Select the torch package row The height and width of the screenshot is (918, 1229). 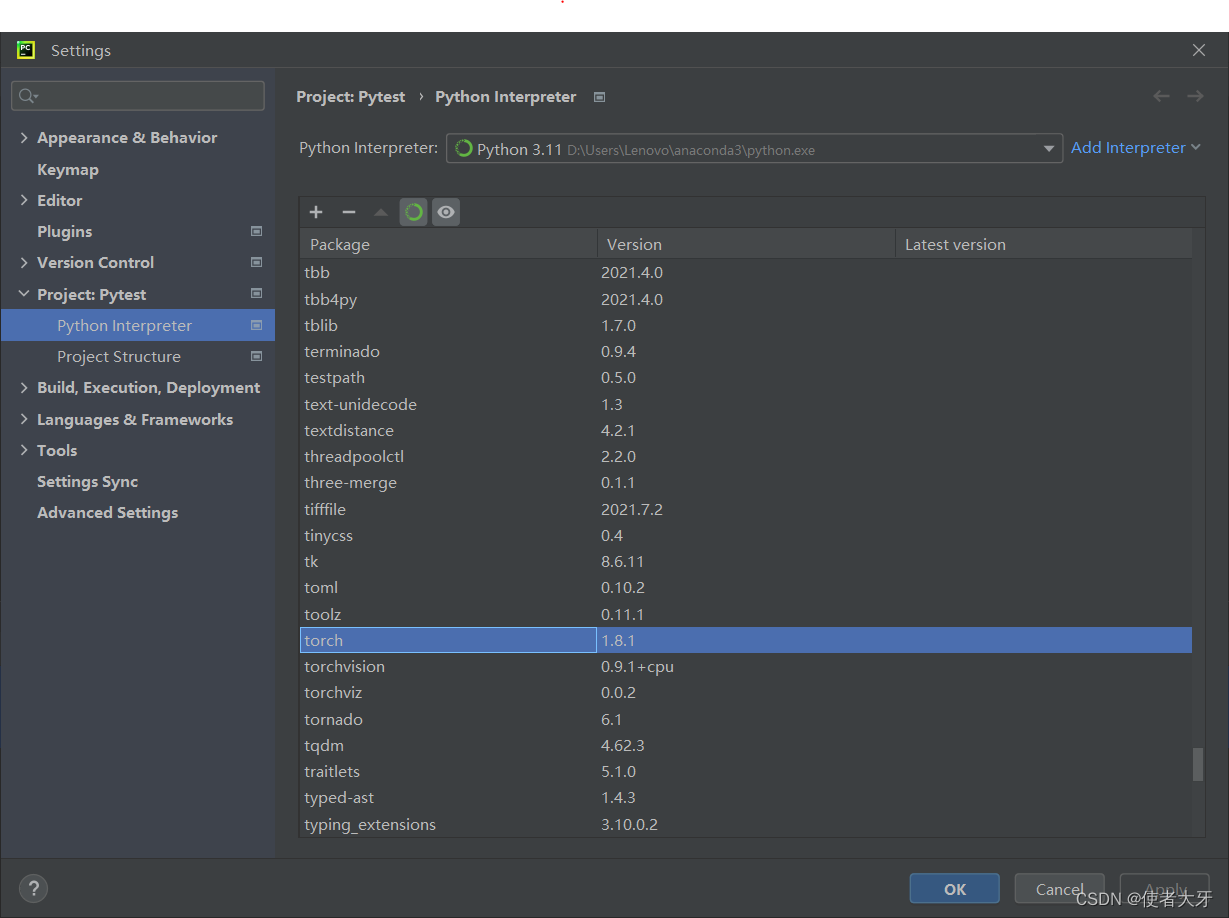coord(746,640)
